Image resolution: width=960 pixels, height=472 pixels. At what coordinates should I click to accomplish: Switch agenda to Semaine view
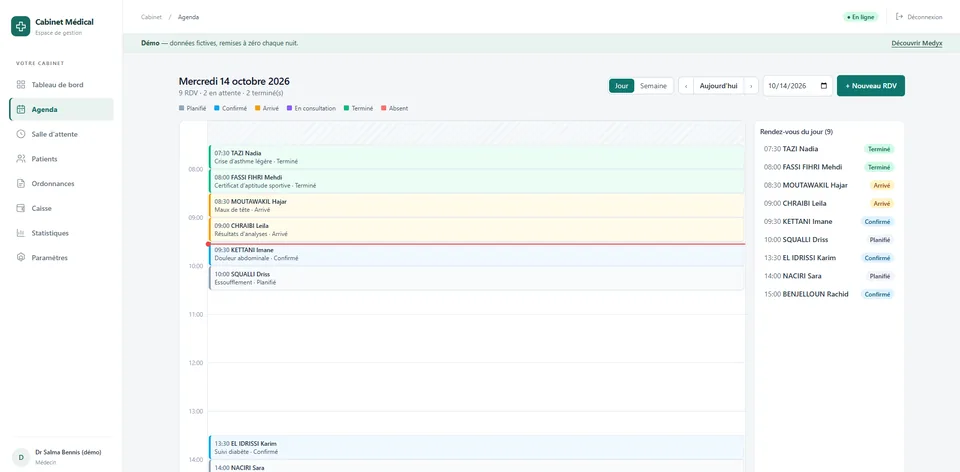[x=653, y=86]
